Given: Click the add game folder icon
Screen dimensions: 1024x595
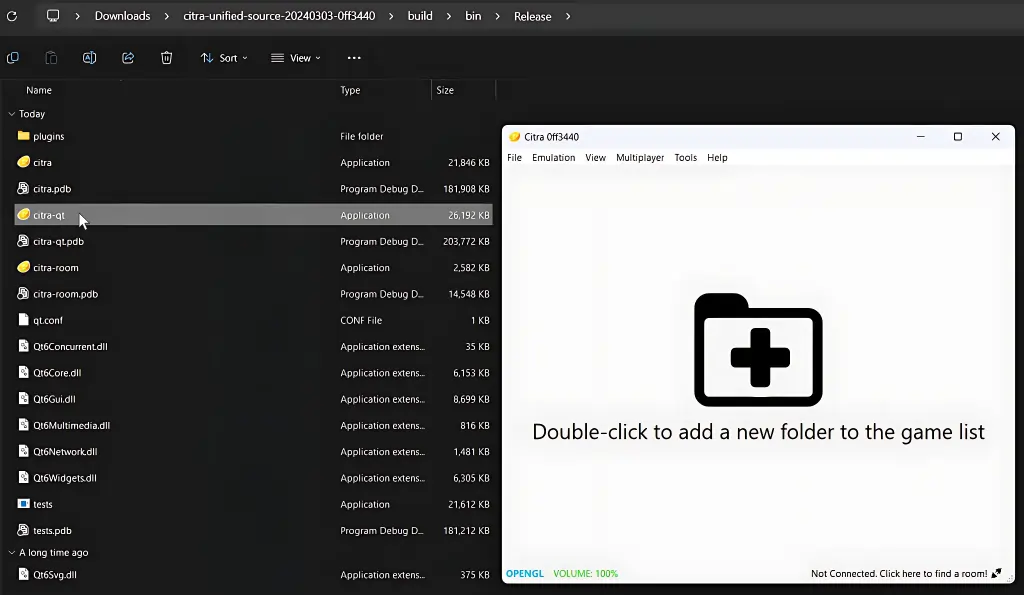Looking at the screenshot, I should pyautogui.click(x=758, y=350).
